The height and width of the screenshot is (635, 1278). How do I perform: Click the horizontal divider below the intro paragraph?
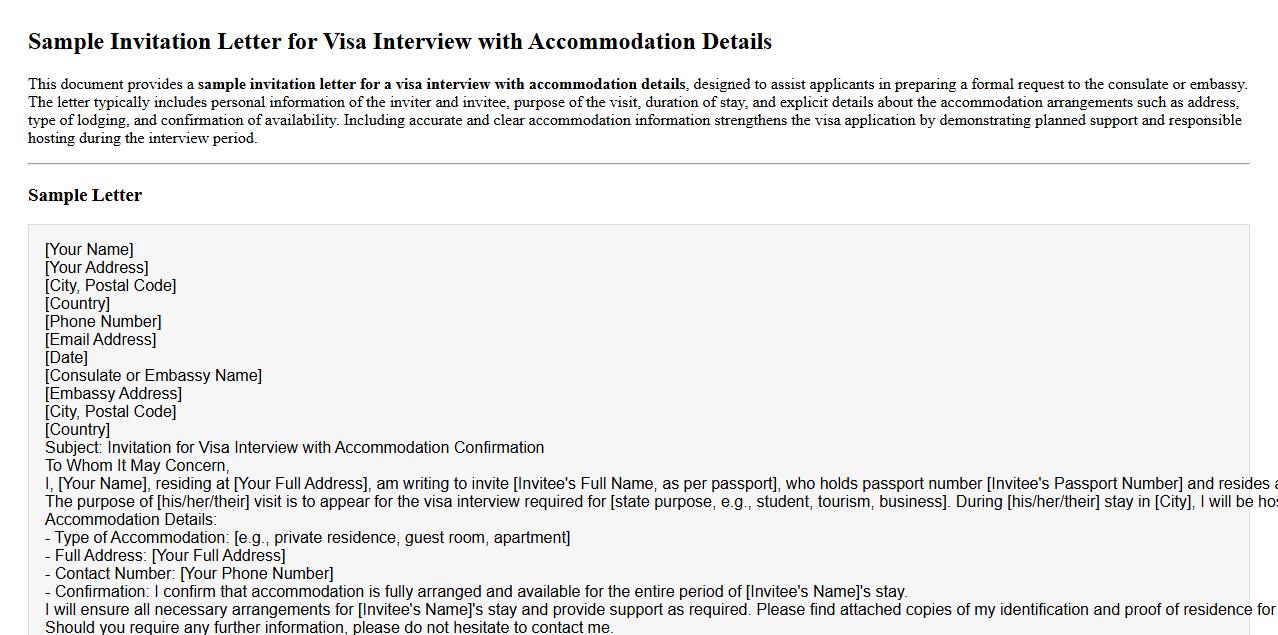(x=638, y=163)
